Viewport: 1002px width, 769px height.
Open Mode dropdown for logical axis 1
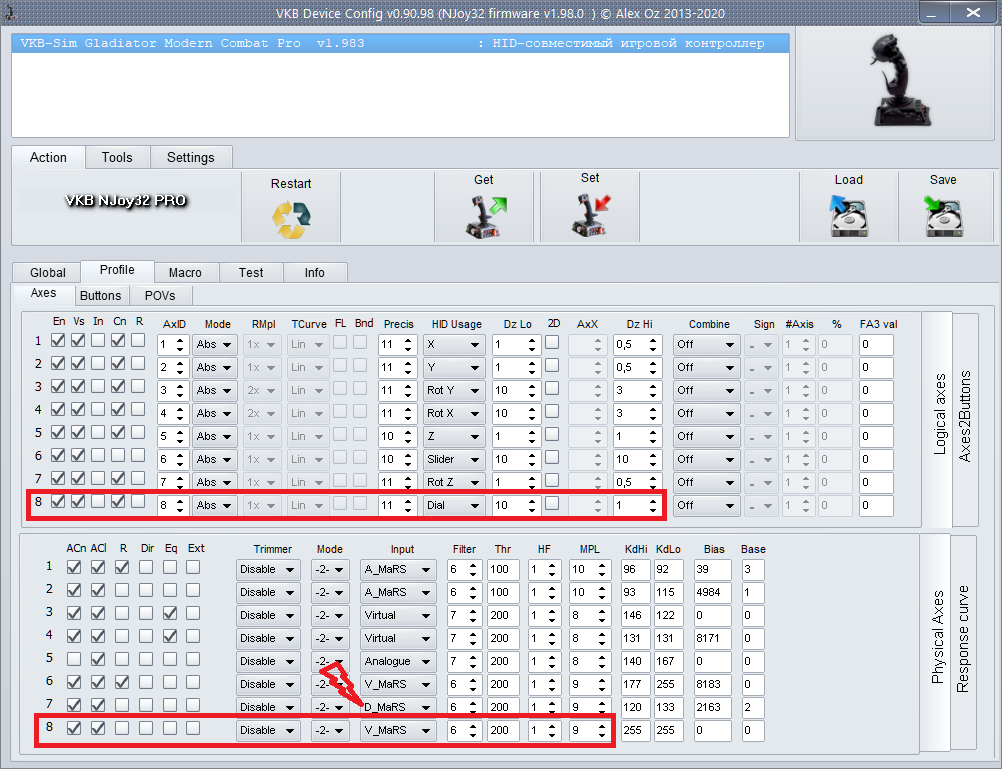coord(215,345)
